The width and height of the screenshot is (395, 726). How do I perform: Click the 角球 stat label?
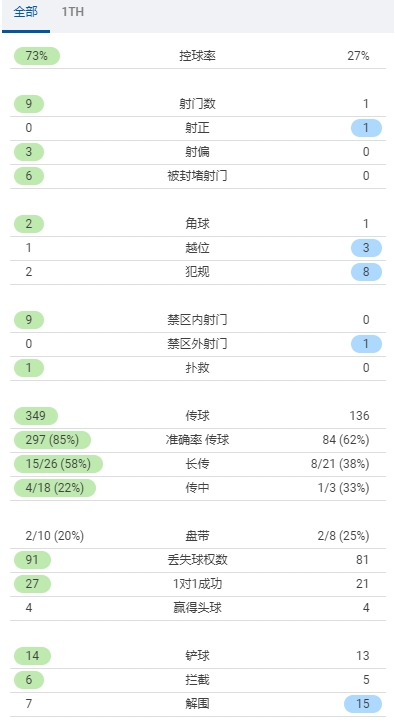[197, 224]
